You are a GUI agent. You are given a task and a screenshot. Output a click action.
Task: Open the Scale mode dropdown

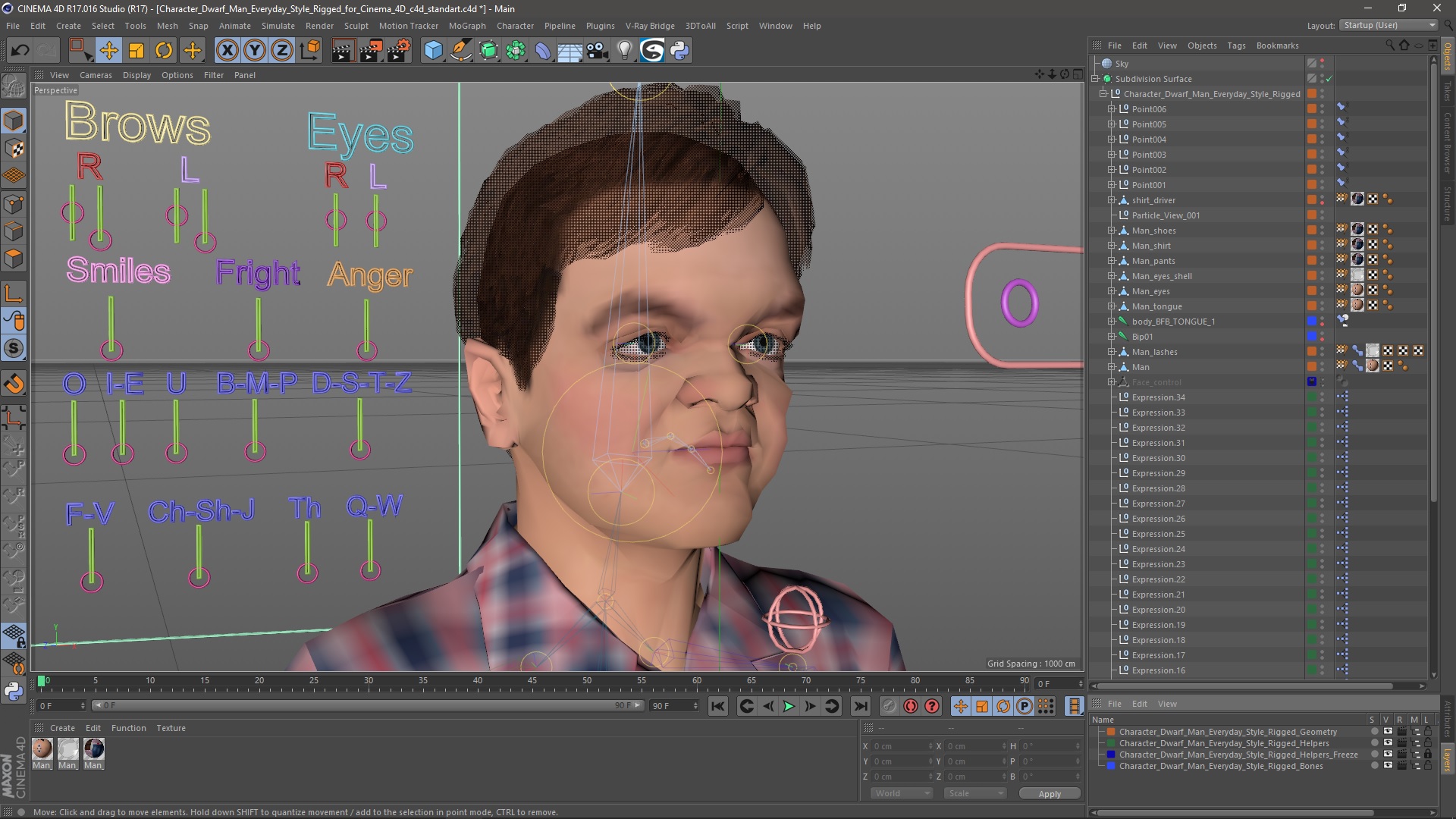(x=975, y=793)
